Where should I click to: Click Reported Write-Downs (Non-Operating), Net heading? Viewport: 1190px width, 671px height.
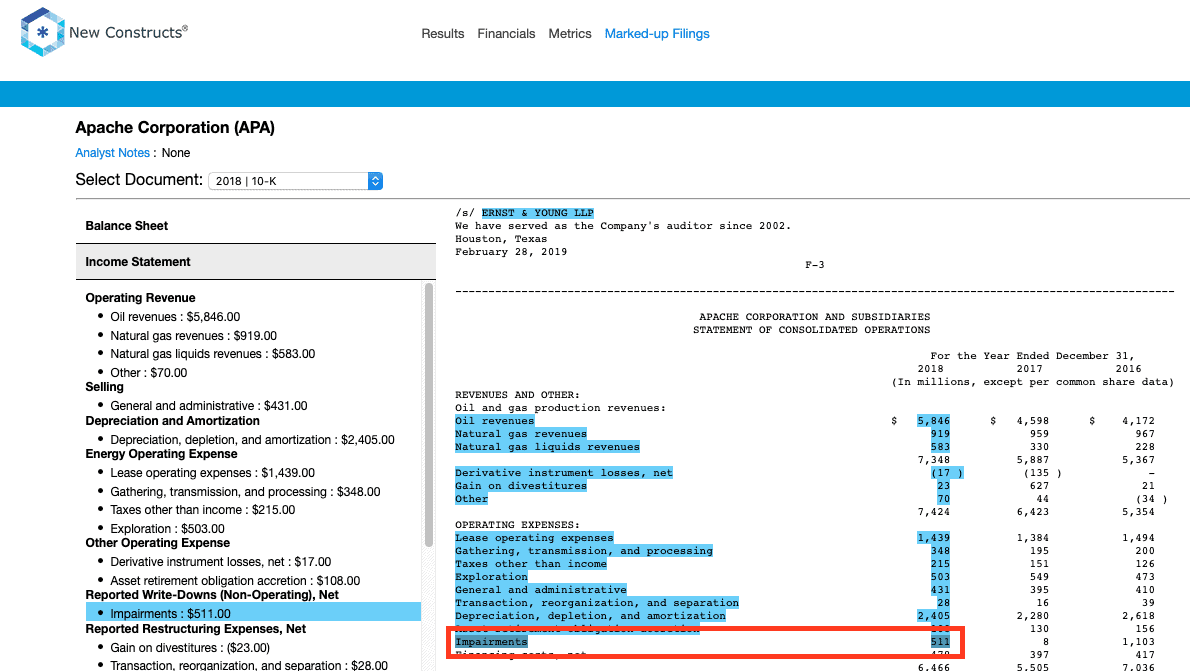click(212, 595)
